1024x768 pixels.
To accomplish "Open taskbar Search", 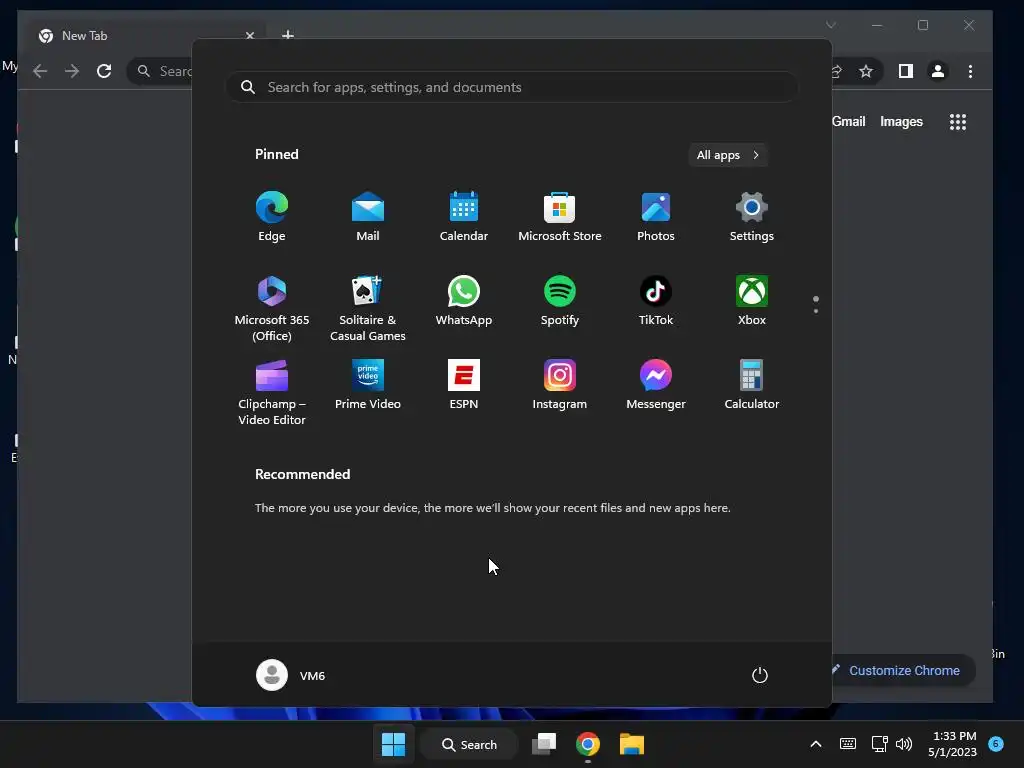I will click(469, 744).
